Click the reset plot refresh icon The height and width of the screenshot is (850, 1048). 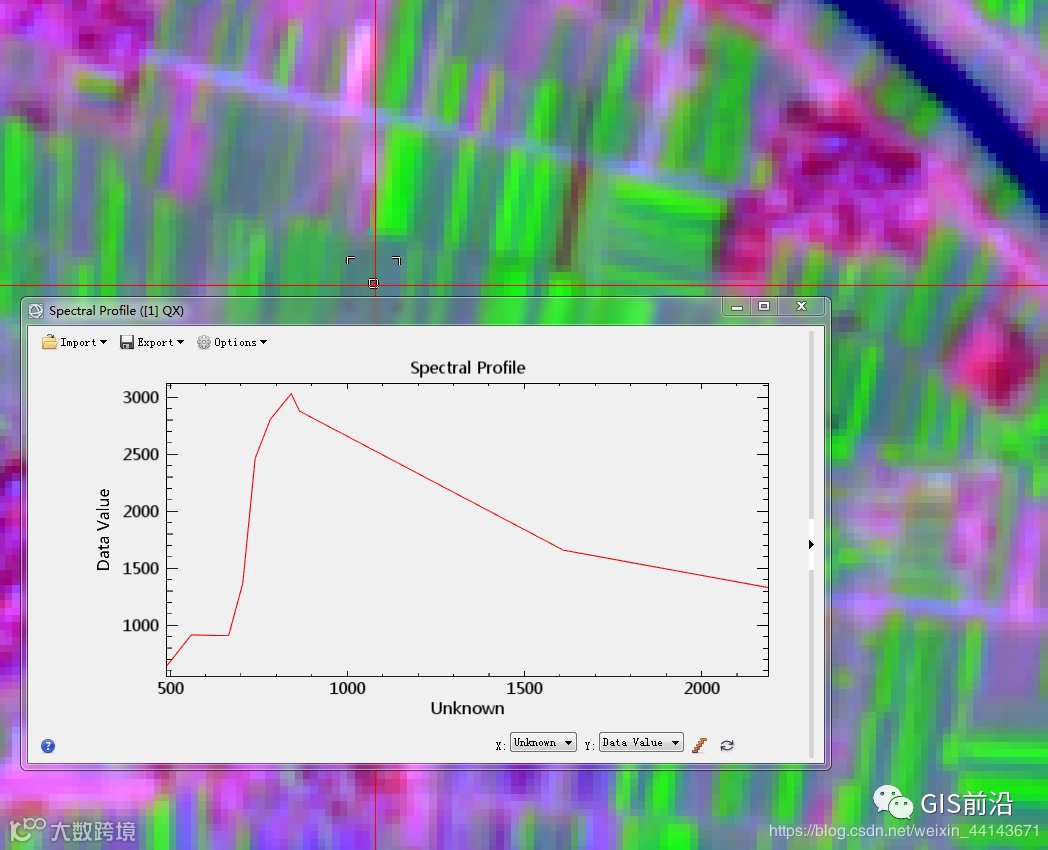[x=727, y=745]
